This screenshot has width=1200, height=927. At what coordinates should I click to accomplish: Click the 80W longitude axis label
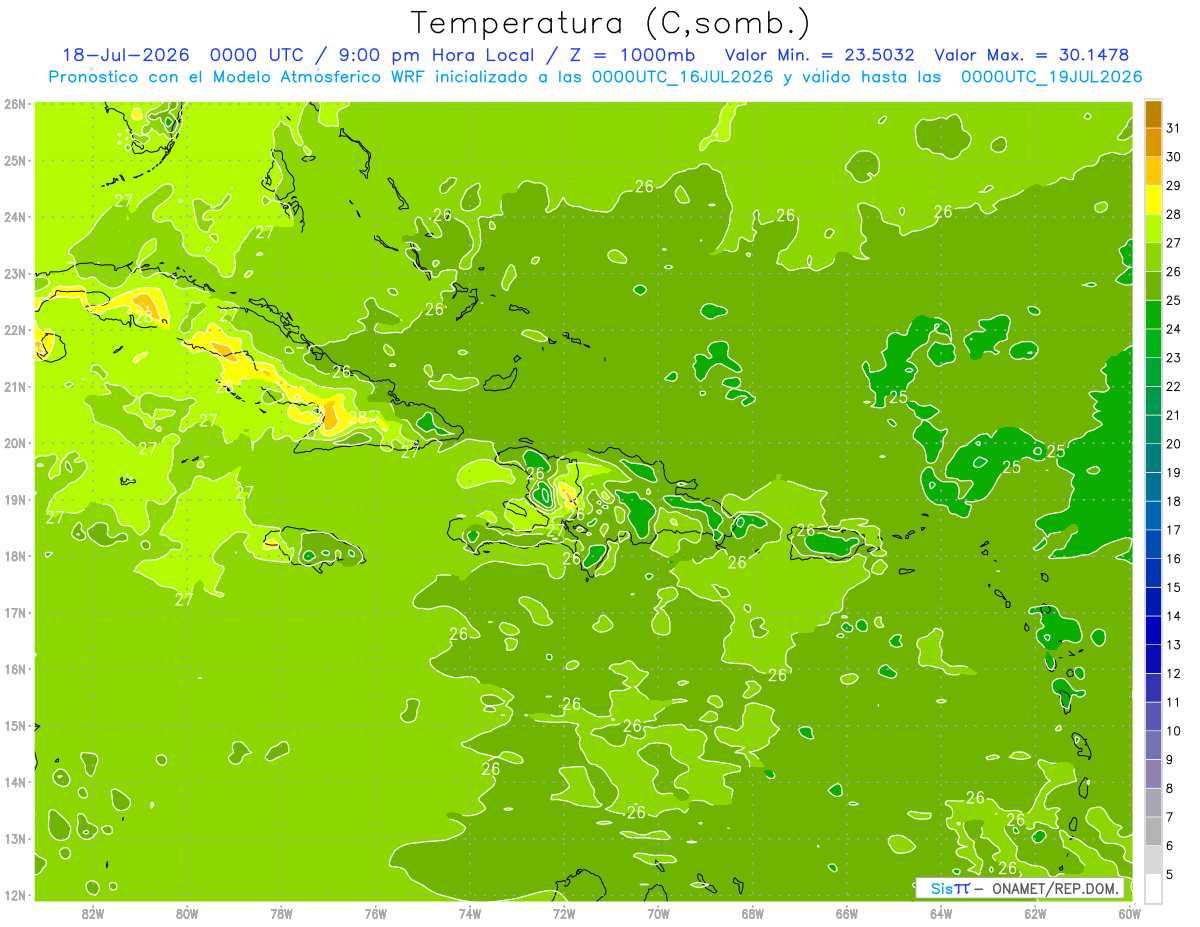187,913
